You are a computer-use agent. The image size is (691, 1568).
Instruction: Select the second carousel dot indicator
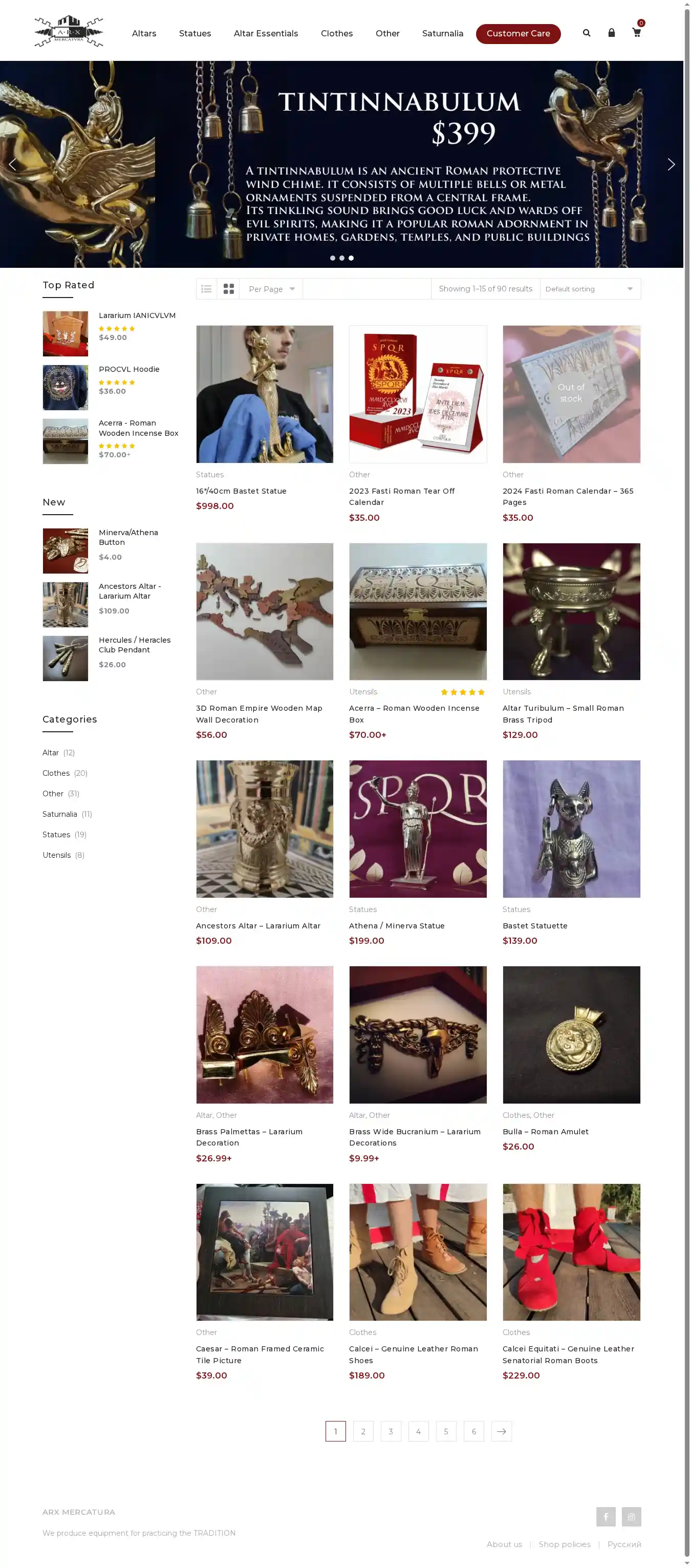[342, 258]
